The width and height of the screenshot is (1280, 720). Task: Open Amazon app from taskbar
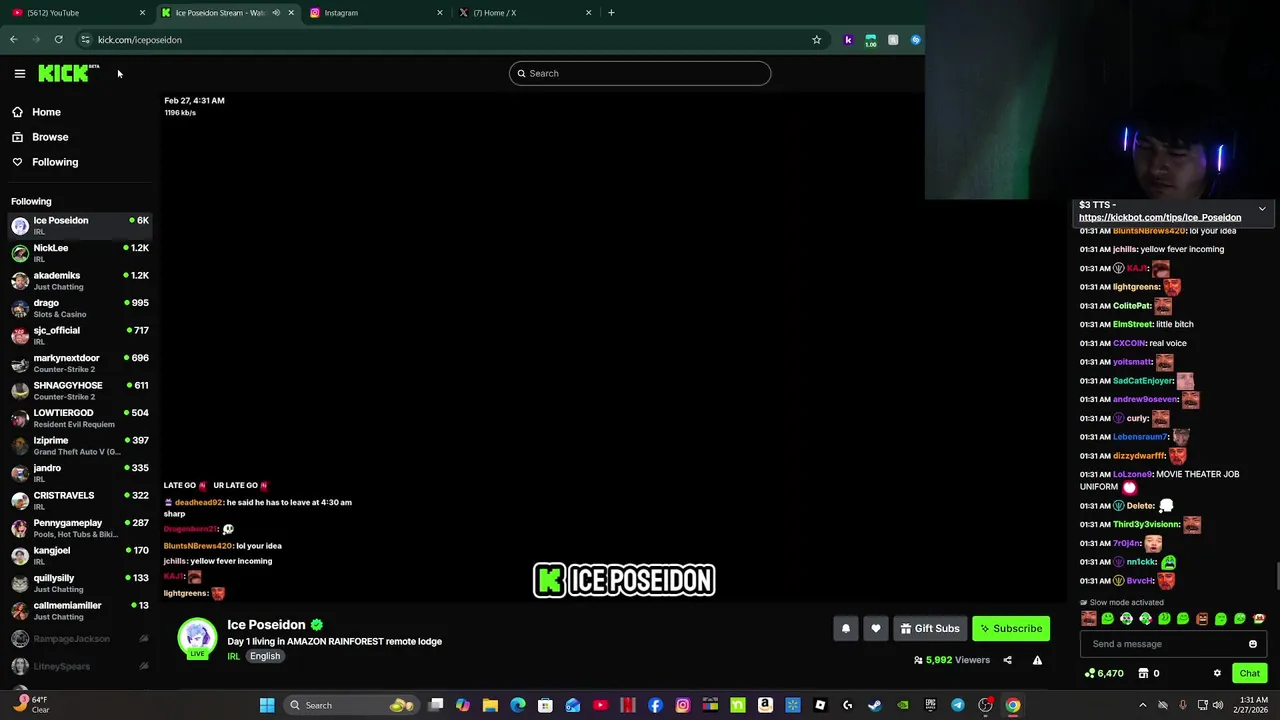pyautogui.click(x=765, y=705)
